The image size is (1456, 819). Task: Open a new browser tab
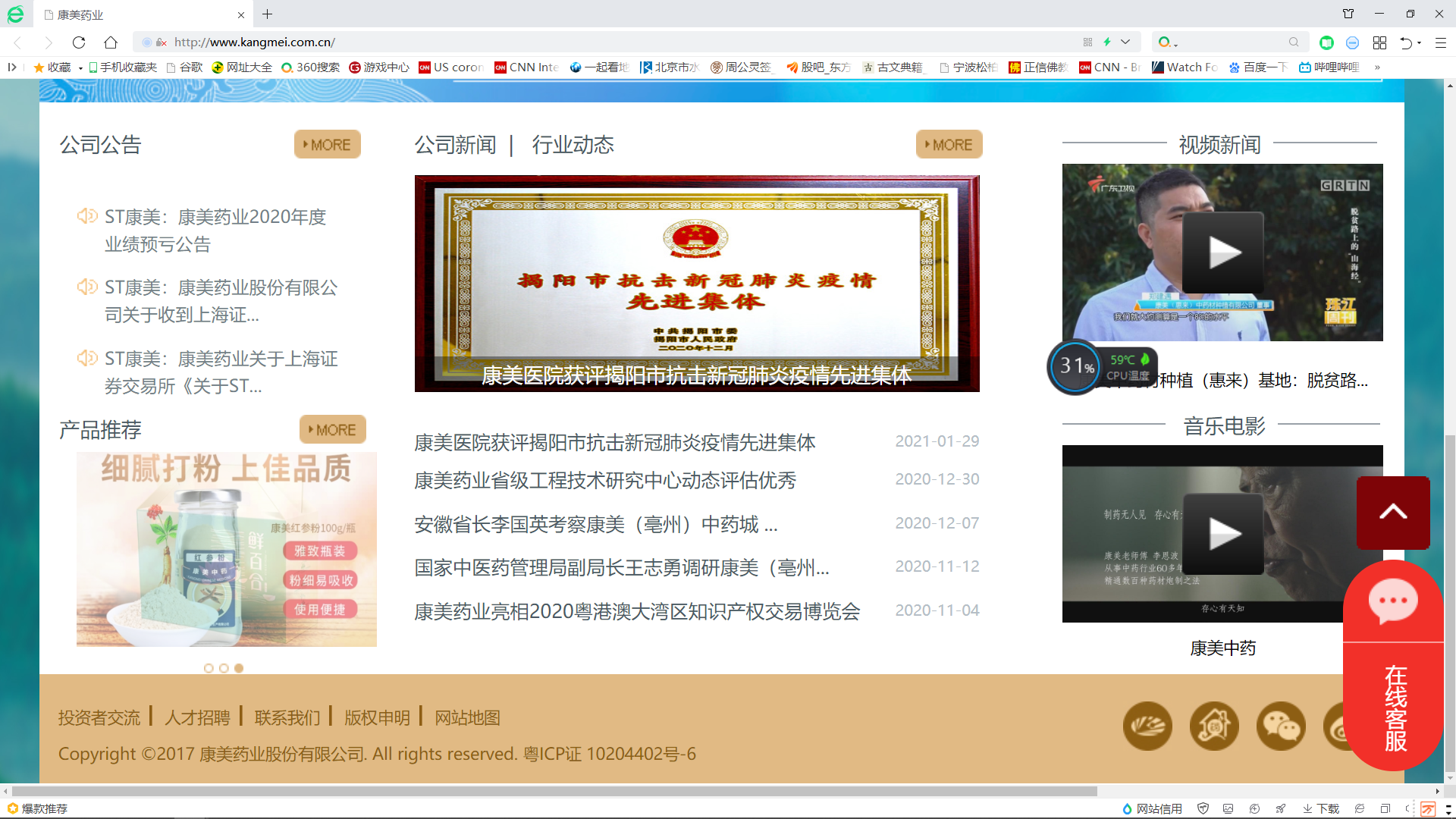[x=267, y=14]
